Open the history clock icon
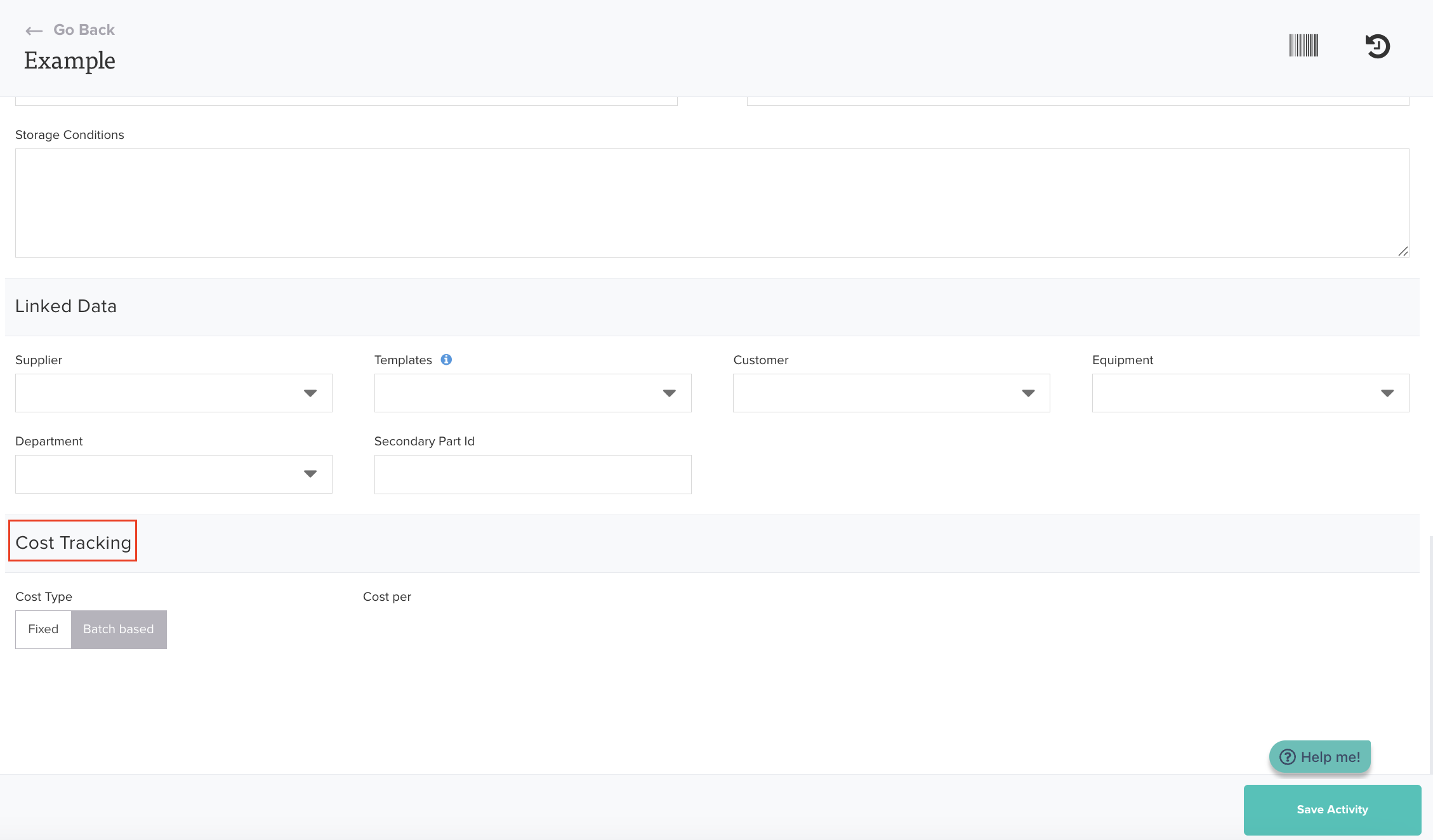Image resolution: width=1433 pixels, height=840 pixels. tap(1377, 46)
